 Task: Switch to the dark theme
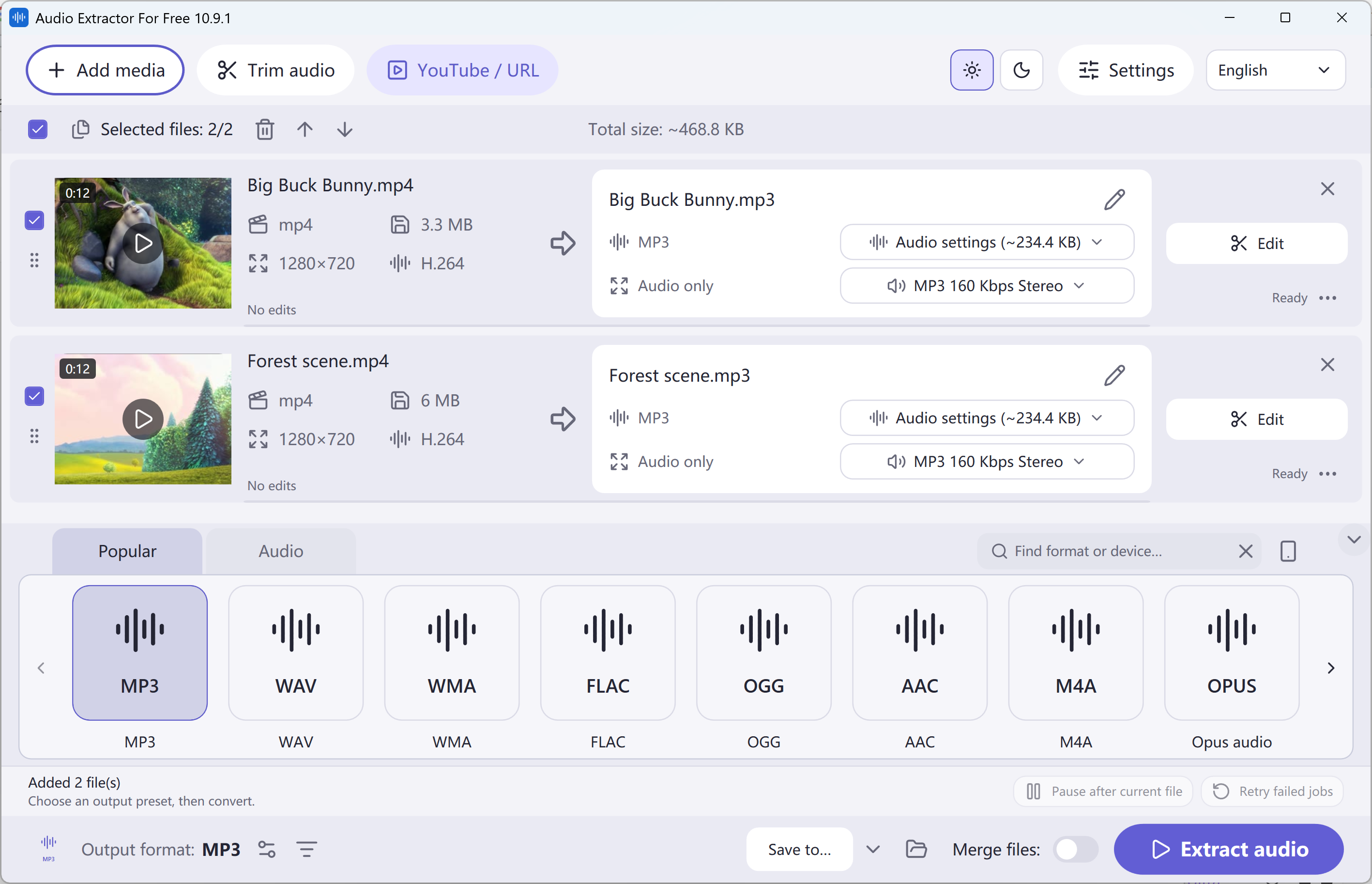pos(1021,70)
